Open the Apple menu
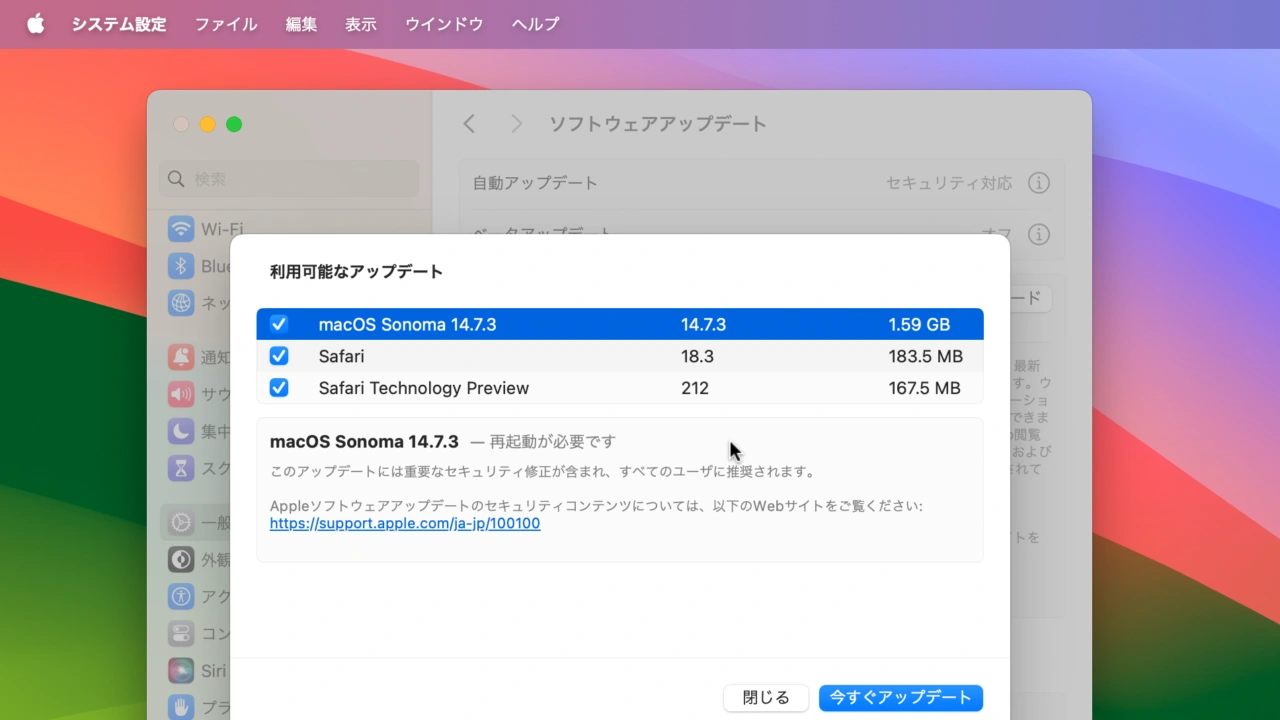The image size is (1280, 720). (x=36, y=24)
